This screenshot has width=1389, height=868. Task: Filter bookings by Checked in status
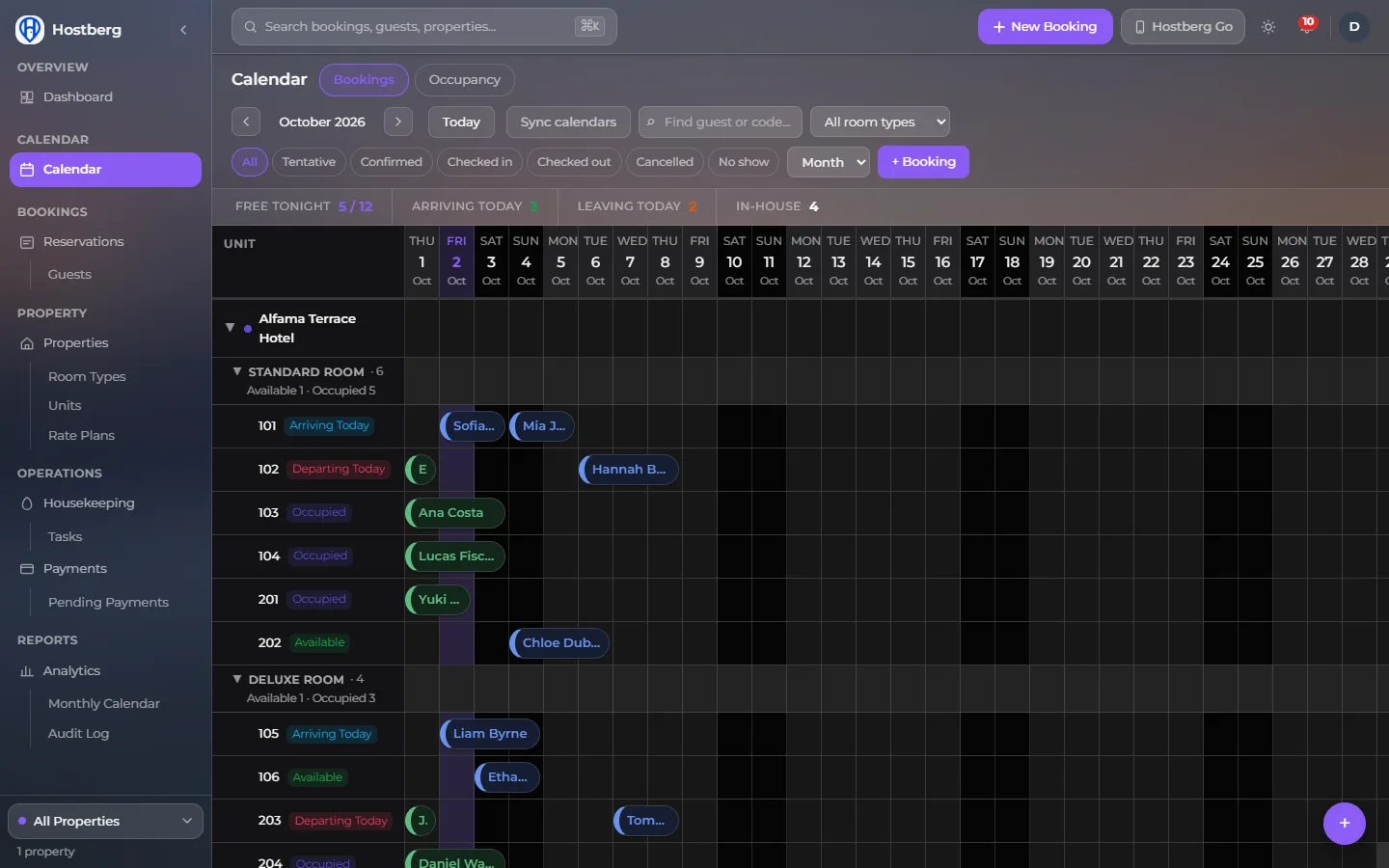tap(479, 162)
